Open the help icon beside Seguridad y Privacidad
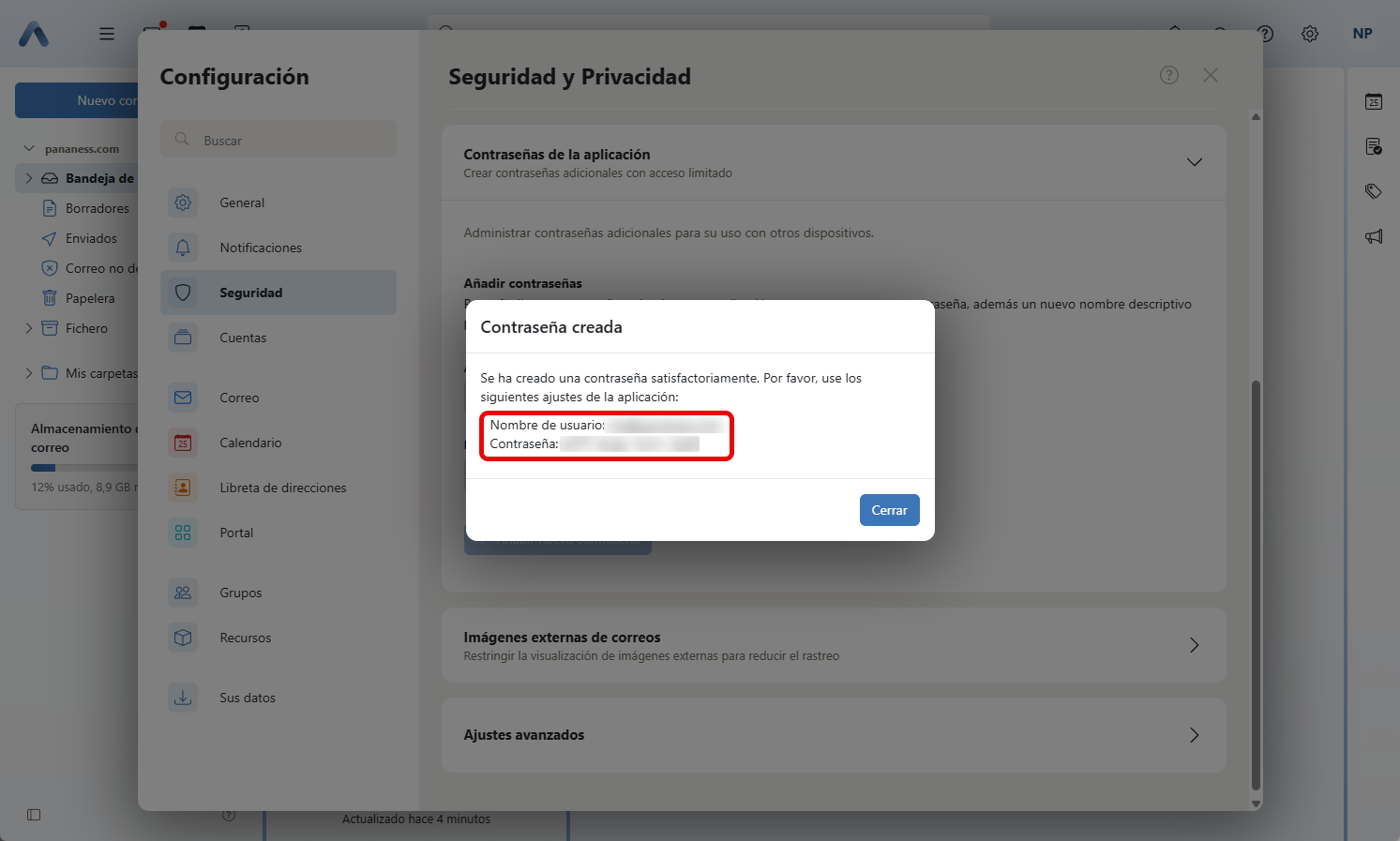The height and width of the screenshot is (841, 1400). coord(1168,75)
